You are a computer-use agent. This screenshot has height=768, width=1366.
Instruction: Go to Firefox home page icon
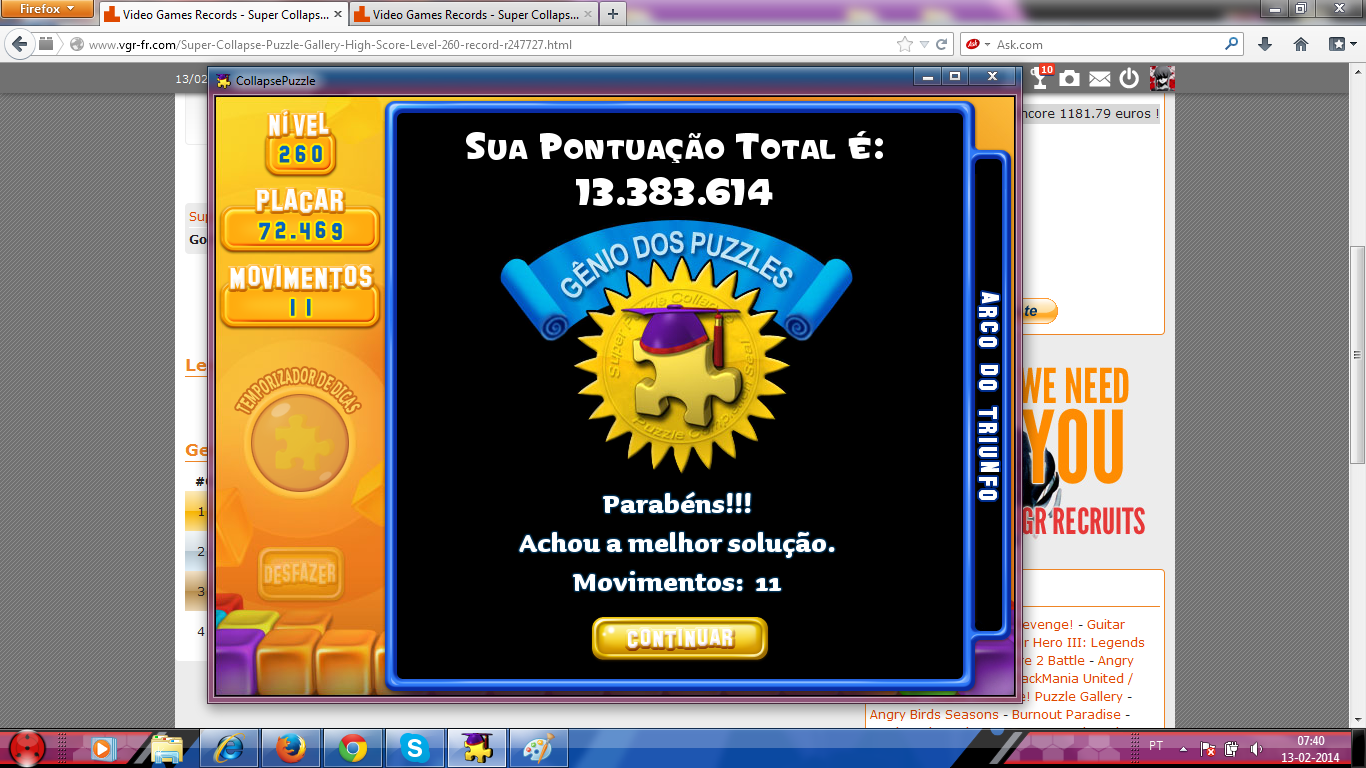[x=1301, y=44]
